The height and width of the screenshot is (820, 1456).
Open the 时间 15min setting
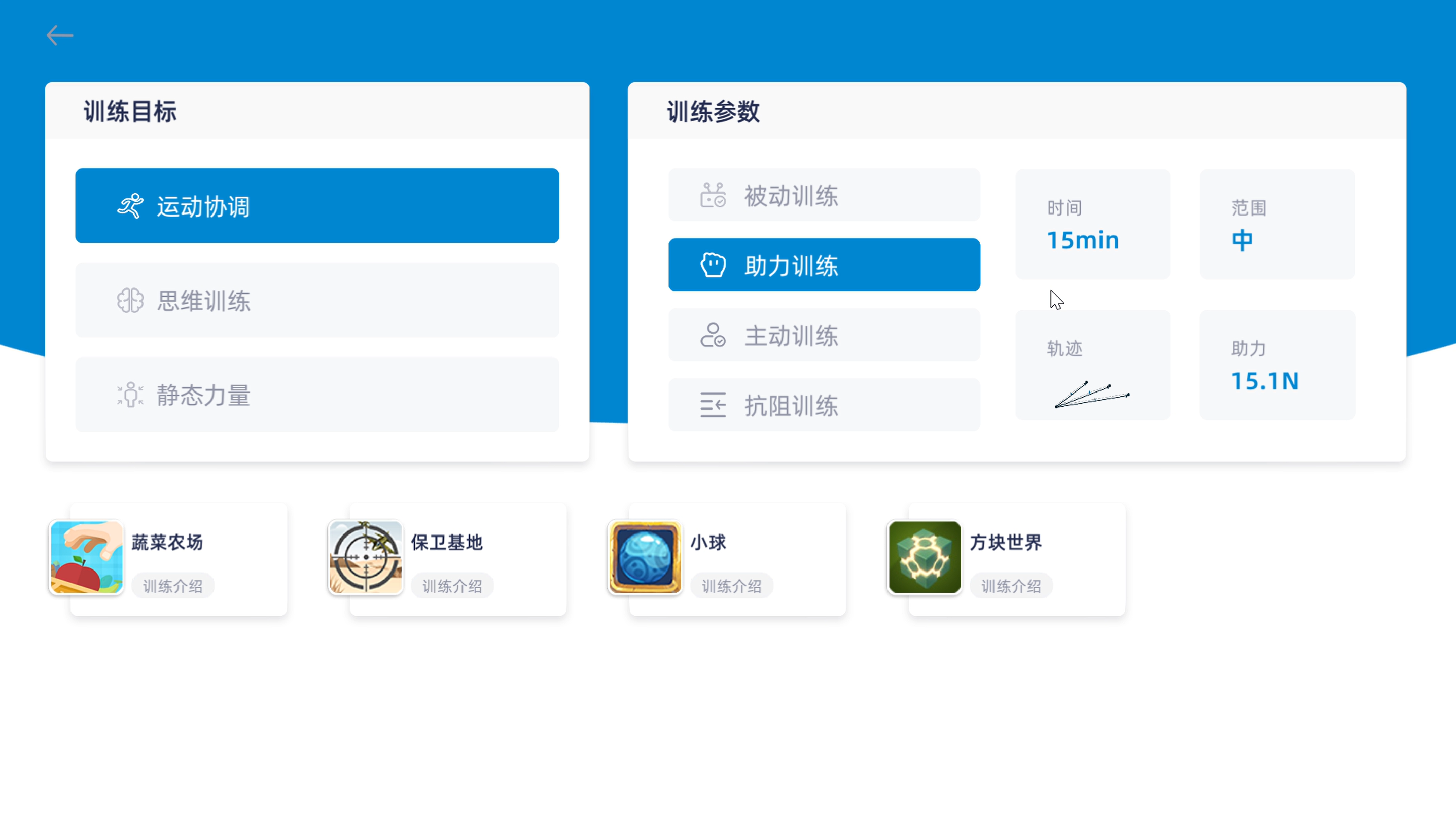coord(1092,224)
